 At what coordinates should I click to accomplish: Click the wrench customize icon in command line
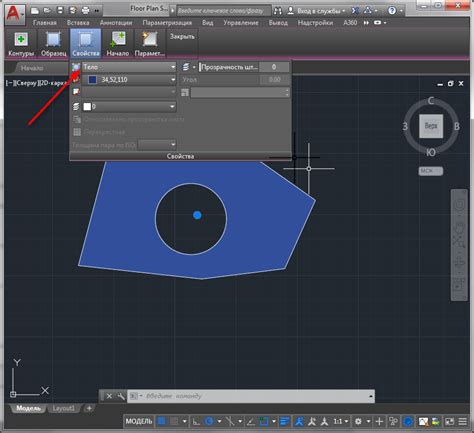tap(121, 396)
